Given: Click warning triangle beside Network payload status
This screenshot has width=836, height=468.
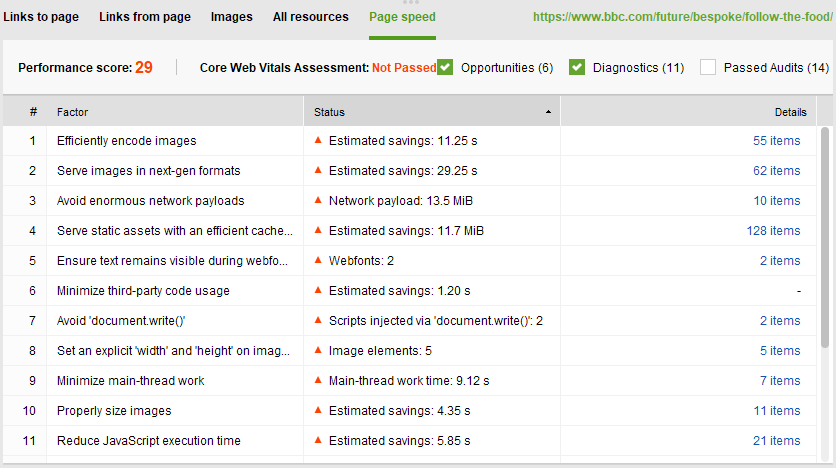Looking at the screenshot, I should coord(318,200).
